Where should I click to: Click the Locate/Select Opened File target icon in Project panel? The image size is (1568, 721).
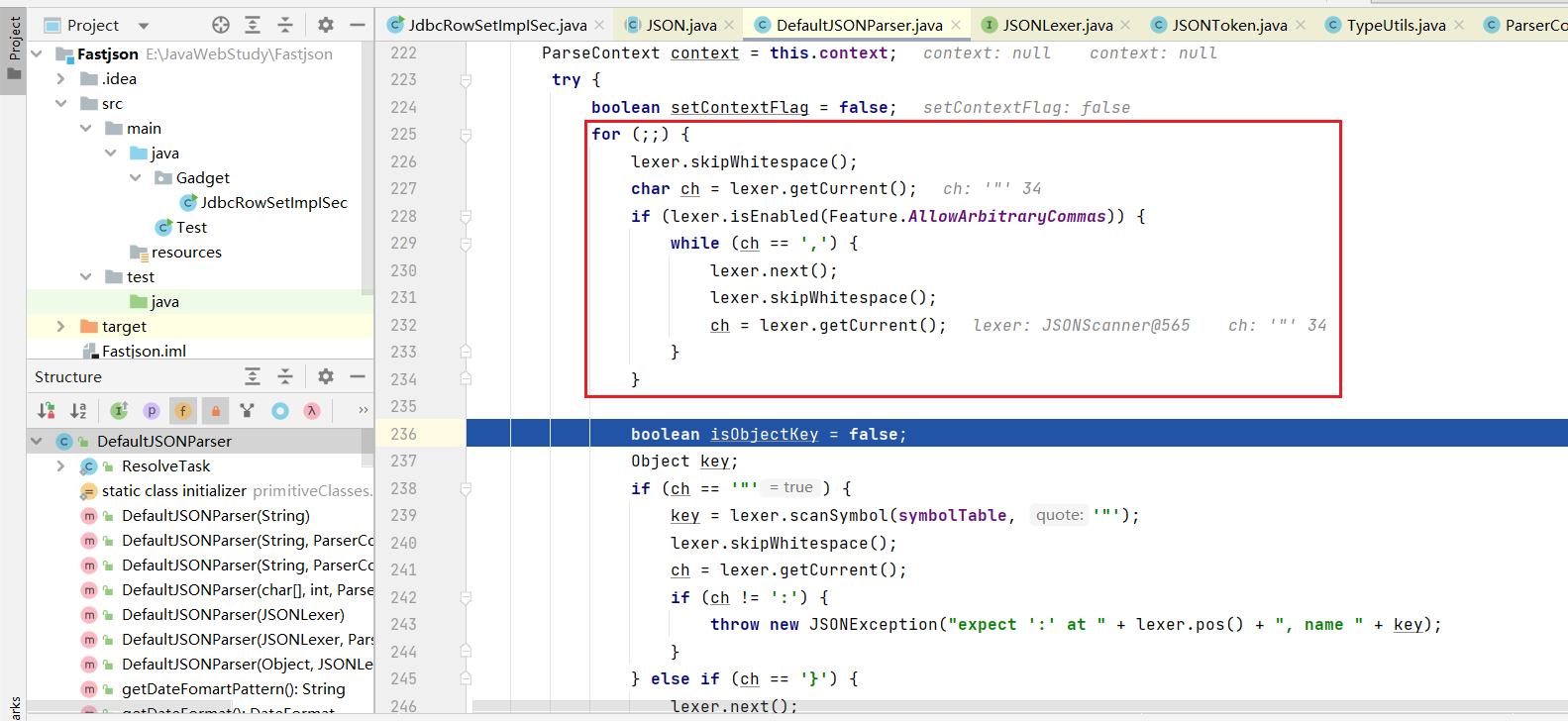(x=221, y=25)
